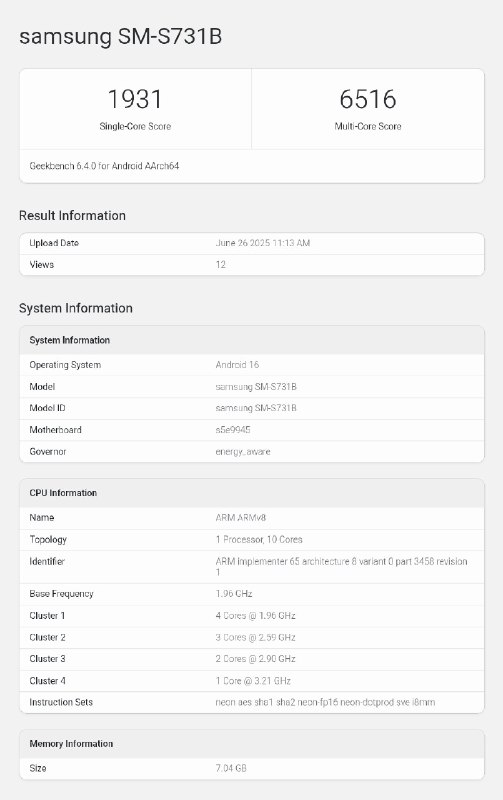Viewport: 503px width, 800px height.
Task: Select Cluster 4 value 1 Core @ 3.21 GHz
Action: 253,681
